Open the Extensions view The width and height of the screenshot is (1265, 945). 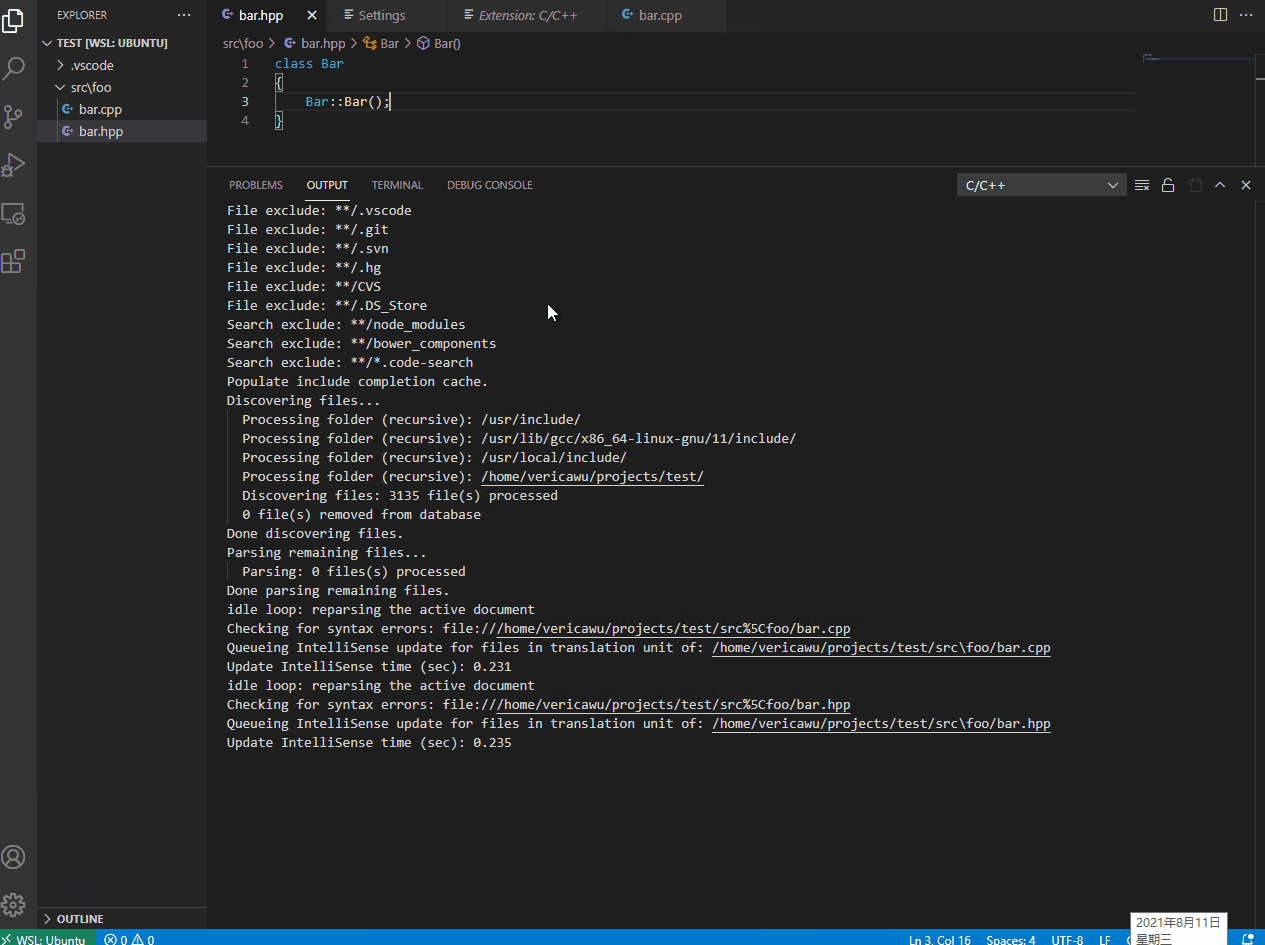[x=14, y=261]
